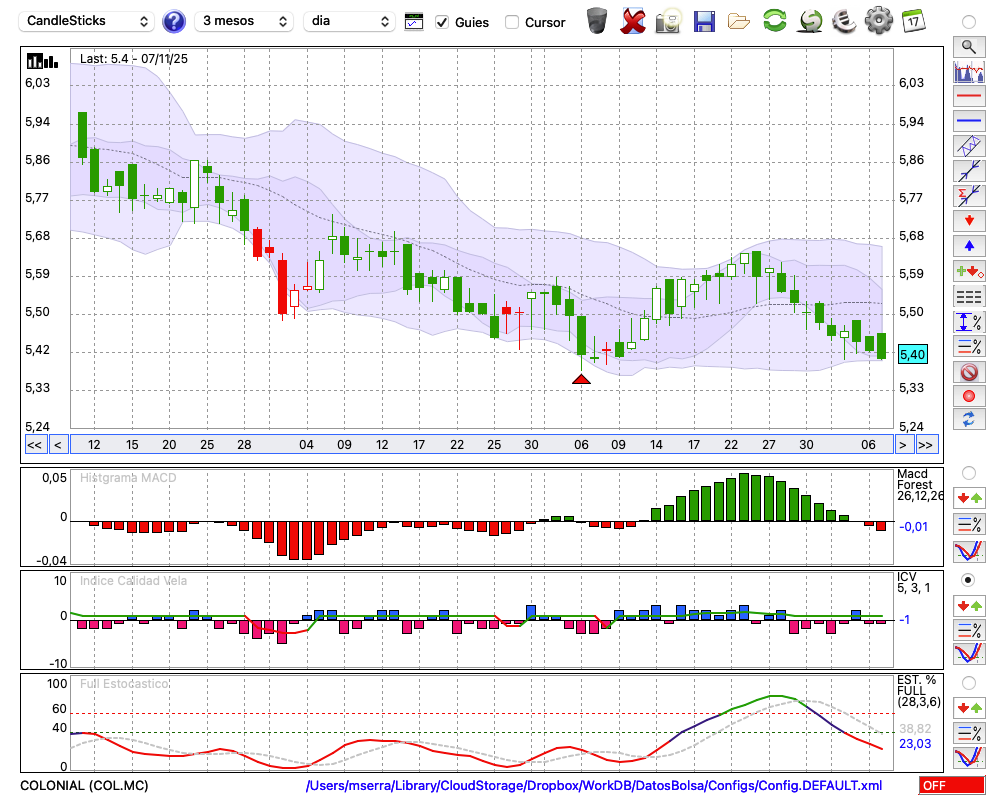Open settings with the gear icon
This screenshot has height=800, width=1000.
point(878,21)
